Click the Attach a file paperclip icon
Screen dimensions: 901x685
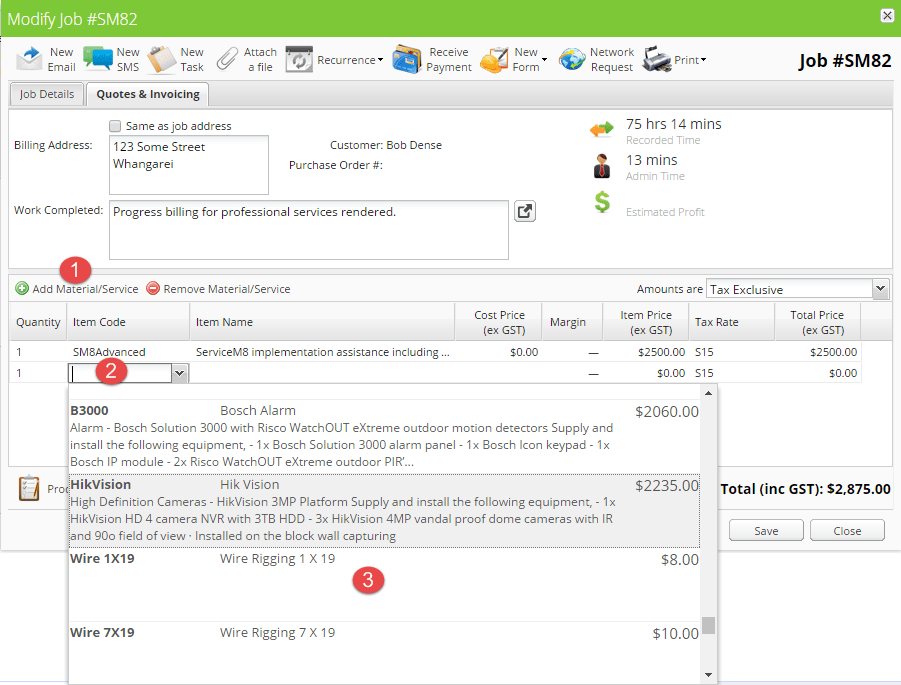tap(227, 59)
